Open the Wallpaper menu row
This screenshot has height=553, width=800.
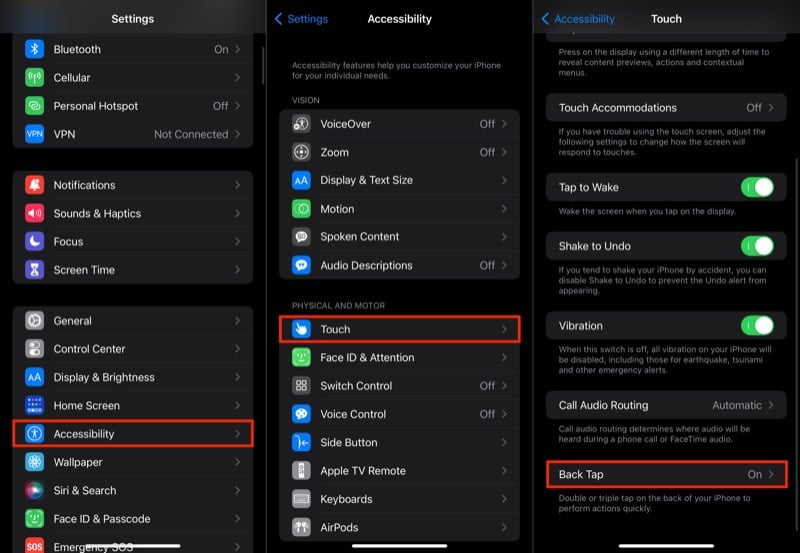click(x=133, y=462)
